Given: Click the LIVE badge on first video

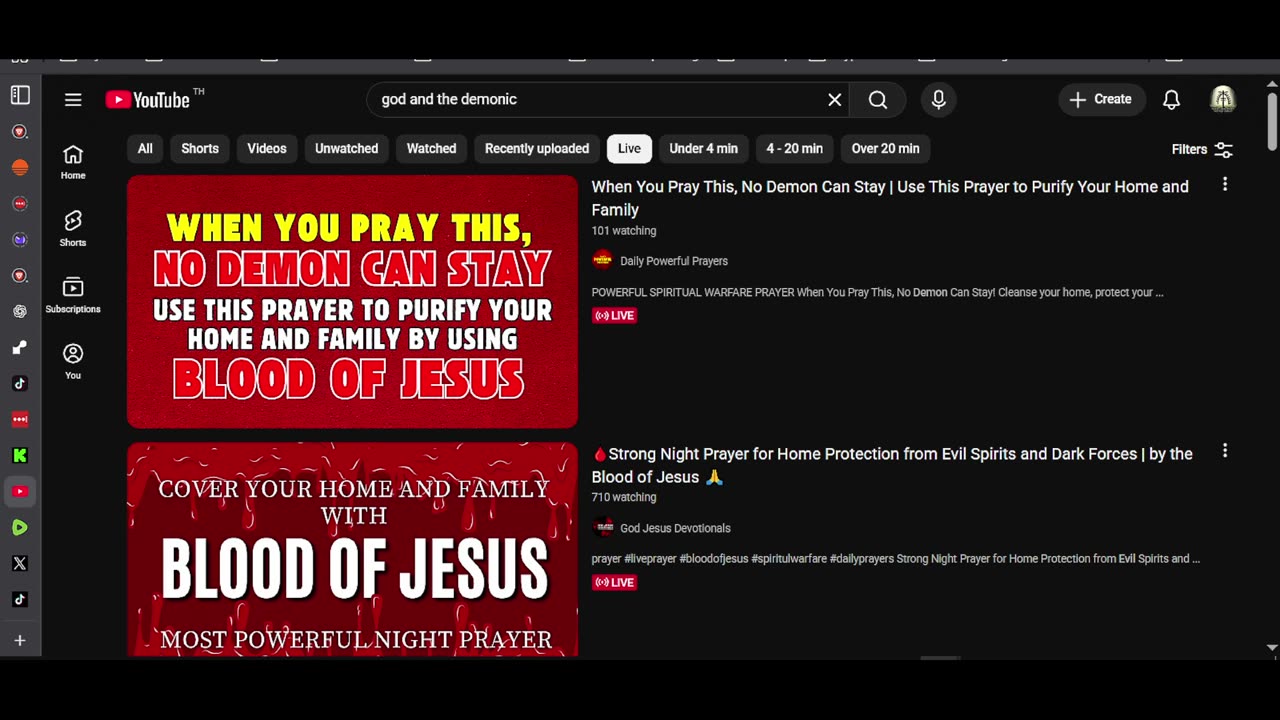Looking at the screenshot, I should point(614,315).
